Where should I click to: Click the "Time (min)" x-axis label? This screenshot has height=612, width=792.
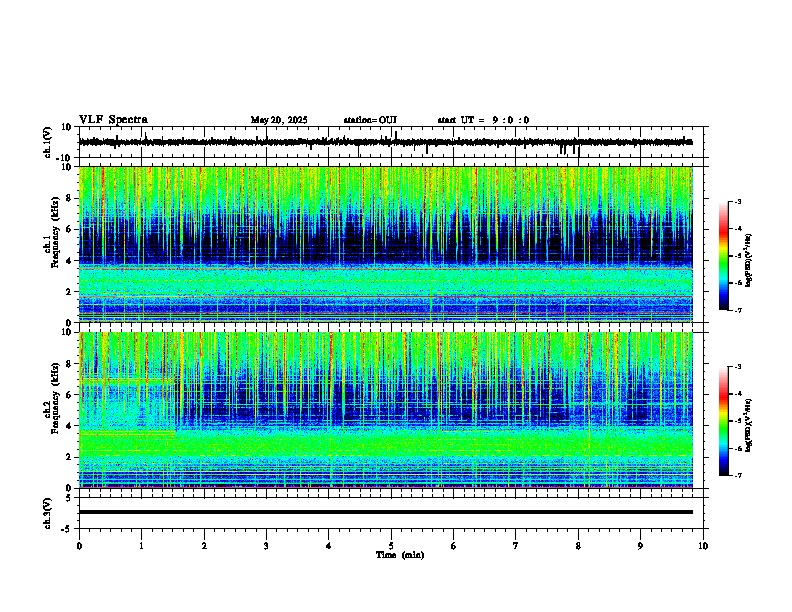click(x=400, y=555)
